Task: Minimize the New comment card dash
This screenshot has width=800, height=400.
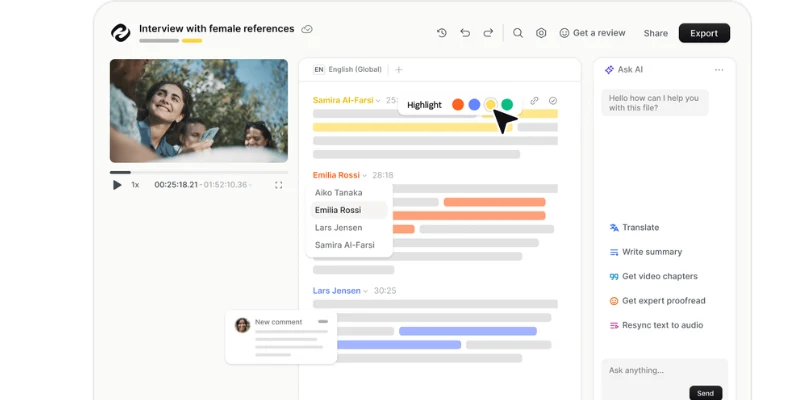Action: click(x=323, y=321)
